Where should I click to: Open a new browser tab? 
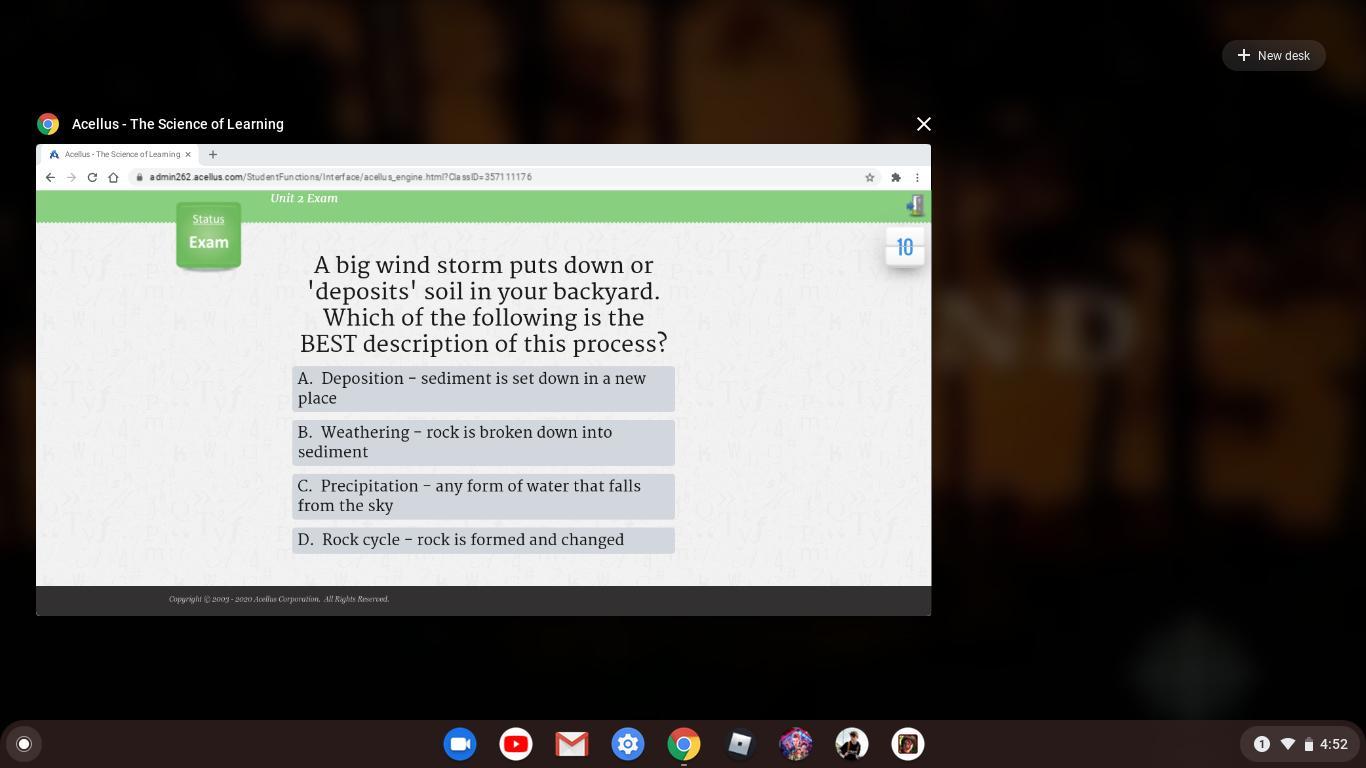[213, 154]
